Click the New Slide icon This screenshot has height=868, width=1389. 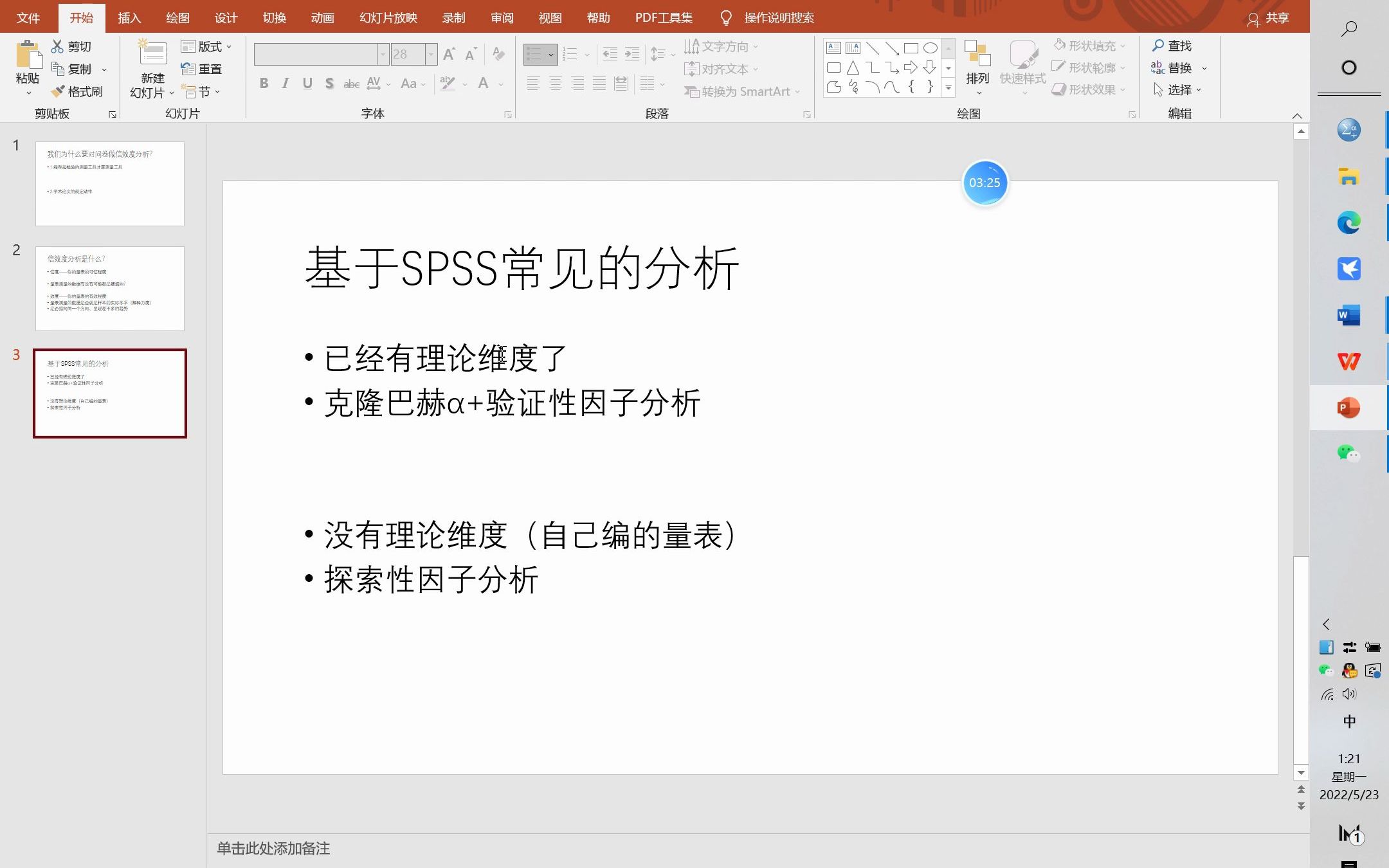(x=152, y=53)
